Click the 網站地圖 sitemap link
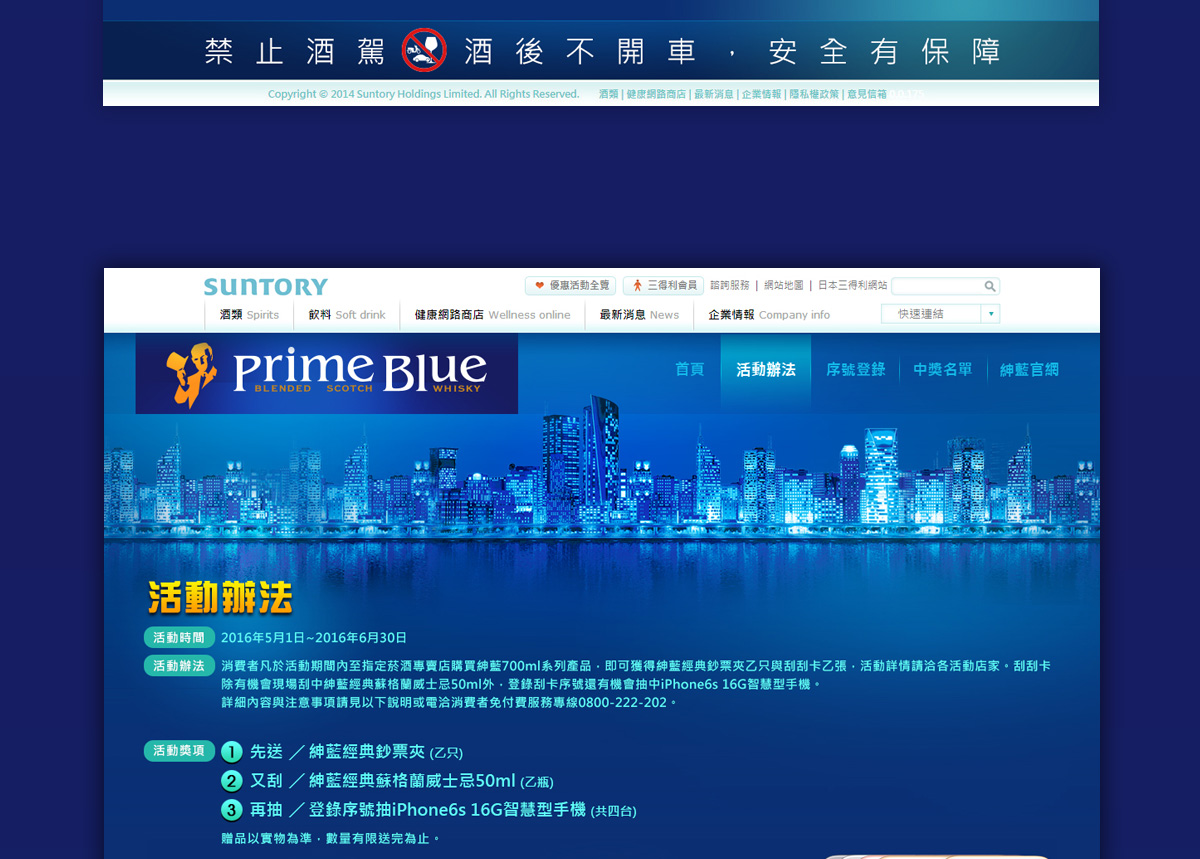The height and width of the screenshot is (859, 1200). click(784, 285)
